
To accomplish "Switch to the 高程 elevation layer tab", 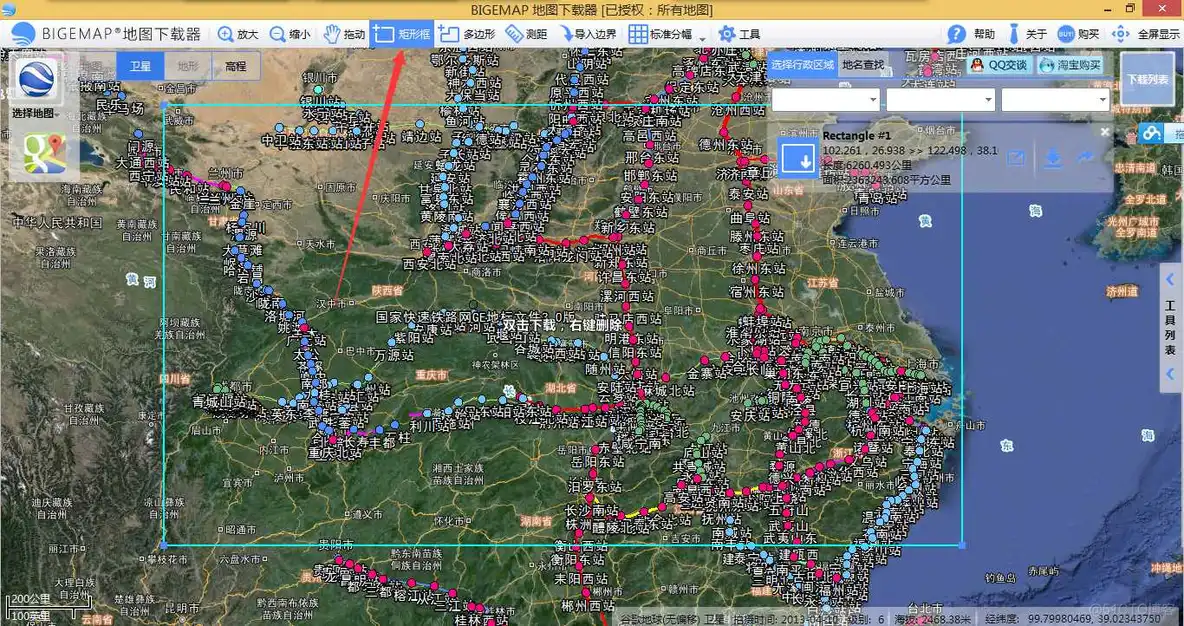I will pos(236,66).
